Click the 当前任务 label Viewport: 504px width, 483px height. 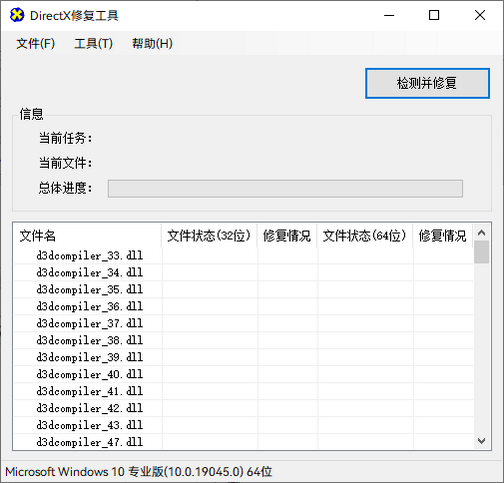(x=66, y=138)
